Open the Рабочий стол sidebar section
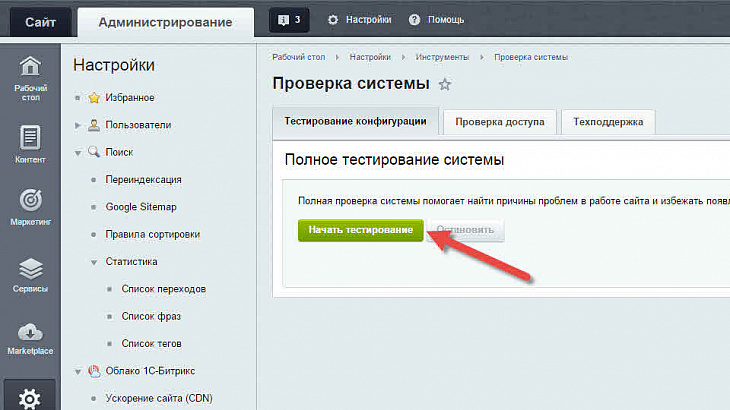The width and height of the screenshot is (730, 410). coord(30,78)
